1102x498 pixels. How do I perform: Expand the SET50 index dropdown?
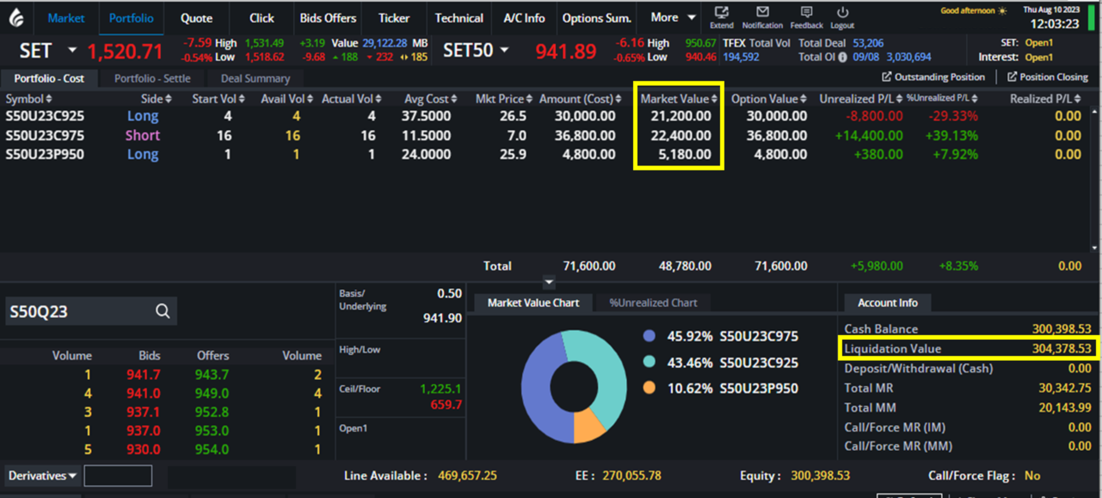click(x=504, y=50)
